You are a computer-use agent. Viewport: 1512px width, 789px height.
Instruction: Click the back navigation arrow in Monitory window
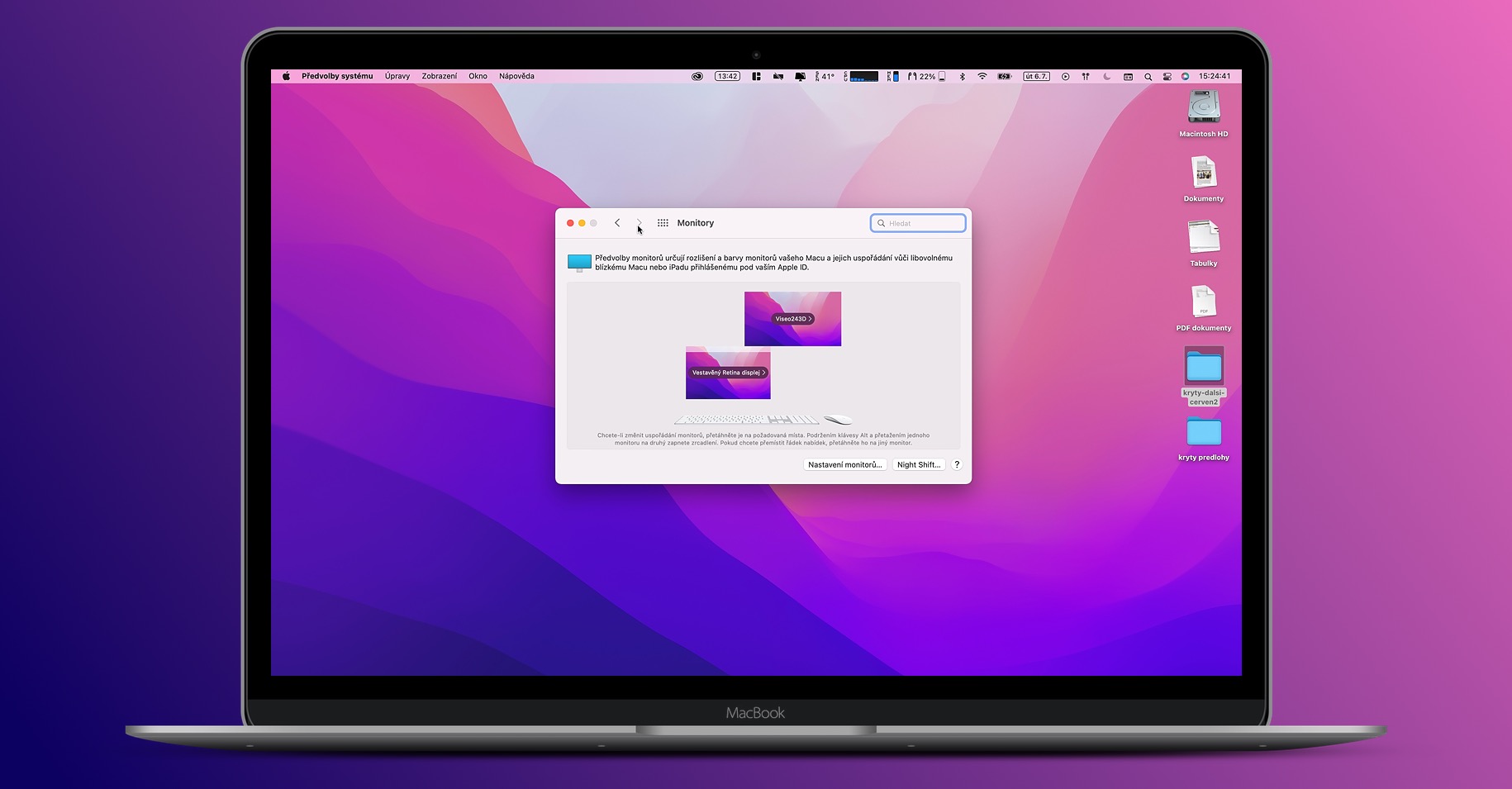pos(617,222)
